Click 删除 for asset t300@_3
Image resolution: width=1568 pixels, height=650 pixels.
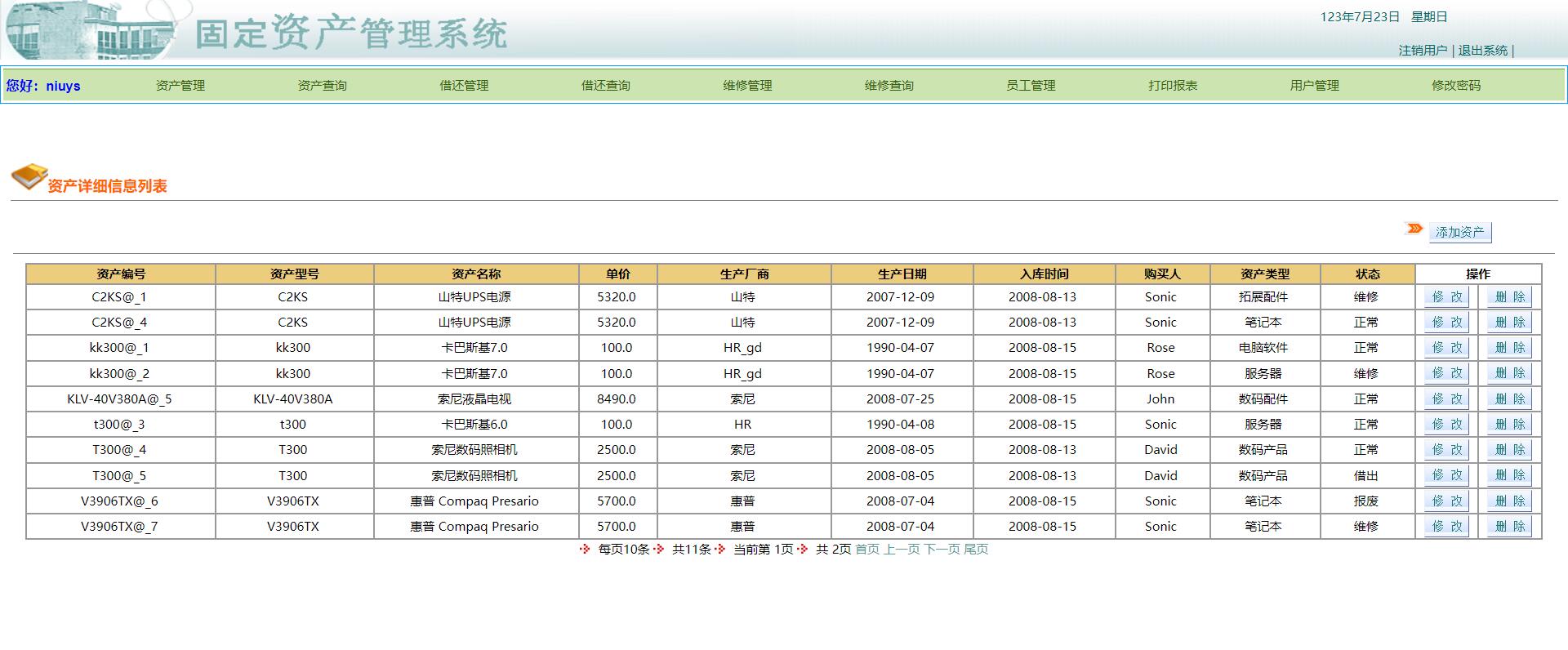(x=1509, y=425)
